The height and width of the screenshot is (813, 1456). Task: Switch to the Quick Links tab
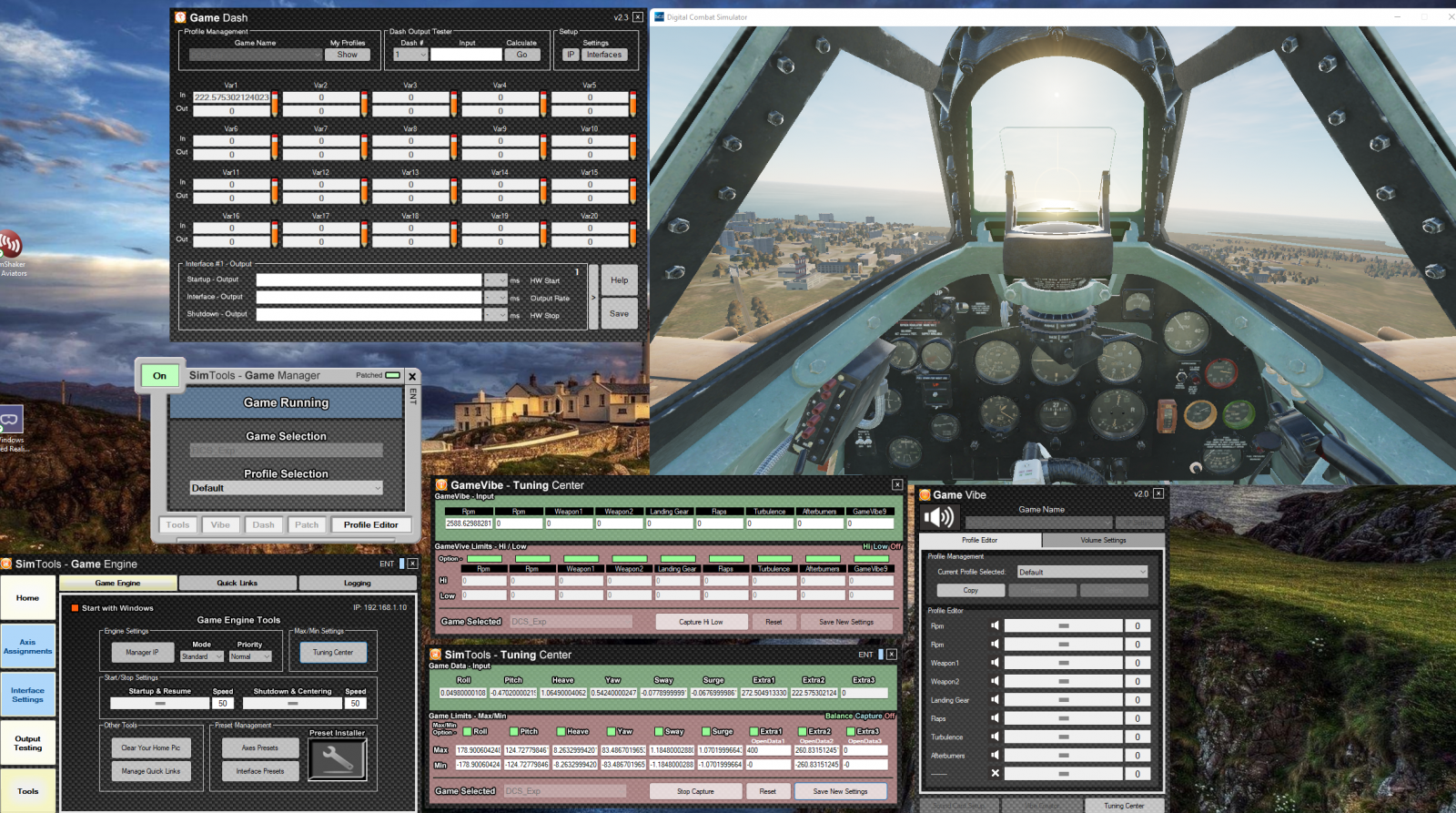(x=238, y=583)
